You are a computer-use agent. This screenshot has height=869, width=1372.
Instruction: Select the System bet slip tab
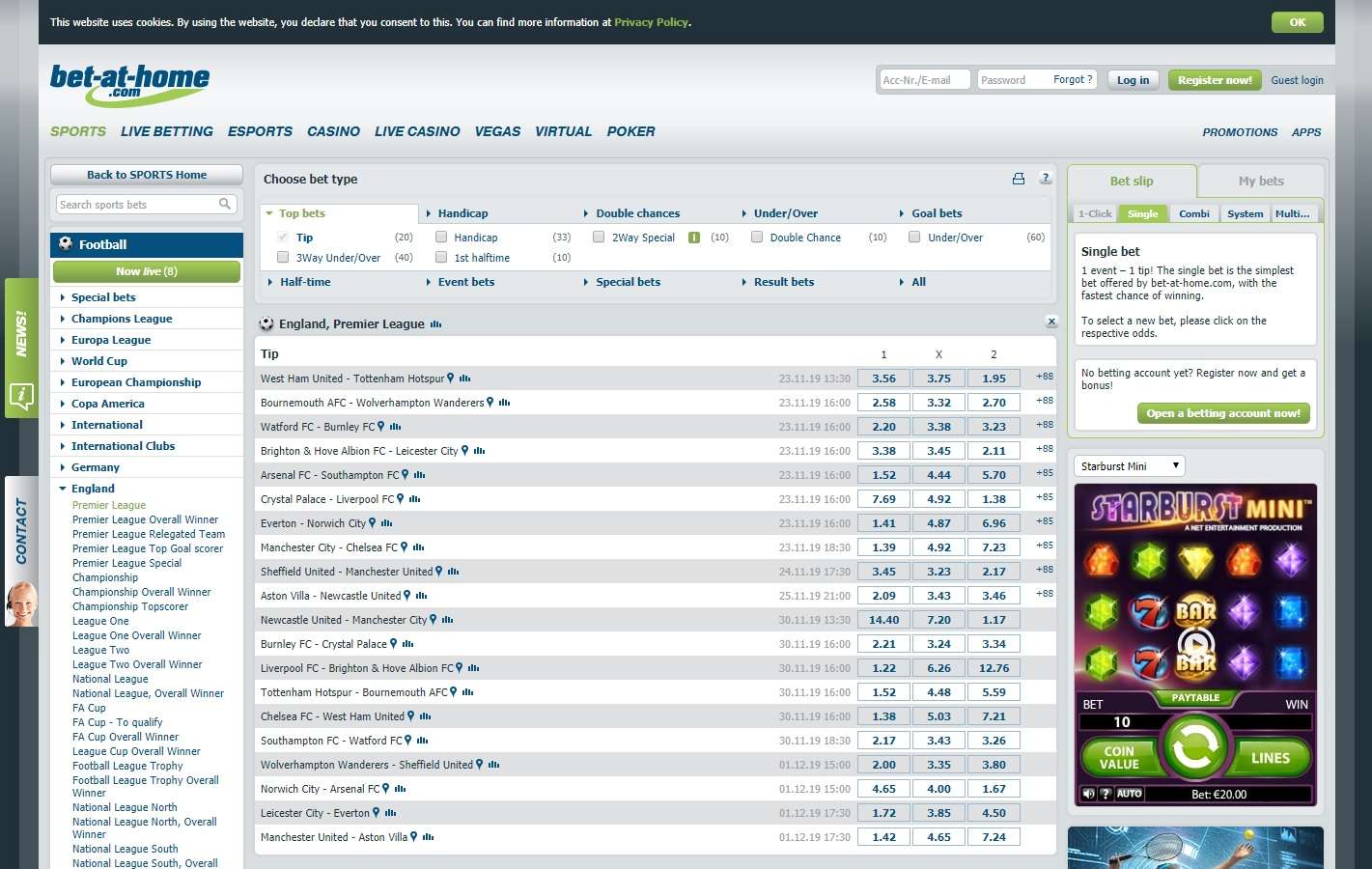[1246, 213]
